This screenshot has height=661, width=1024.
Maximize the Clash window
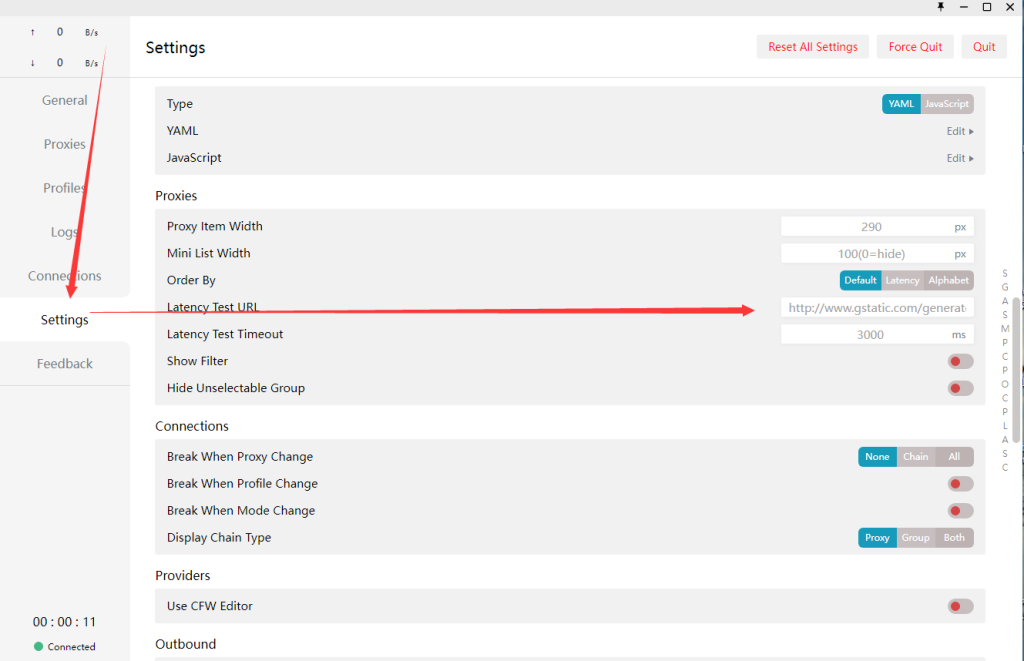click(x=987, y=7)
